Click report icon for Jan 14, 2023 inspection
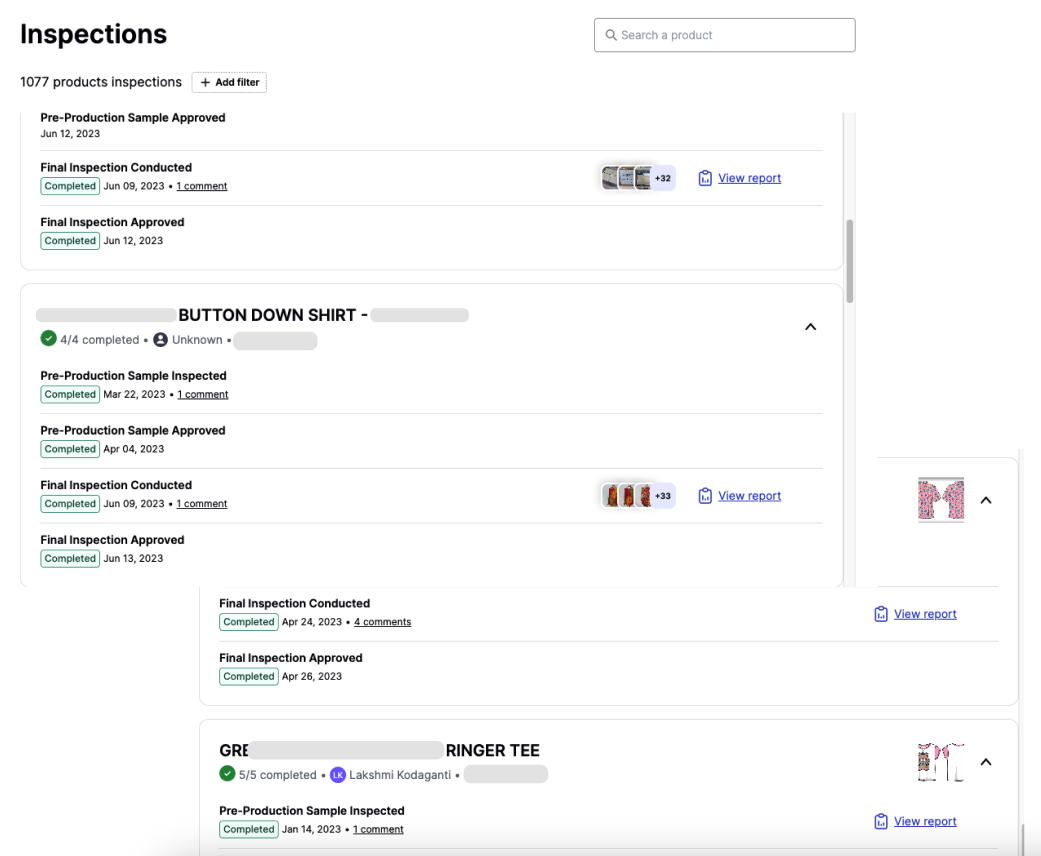The image size is (1041, 856). pos(881,821)
